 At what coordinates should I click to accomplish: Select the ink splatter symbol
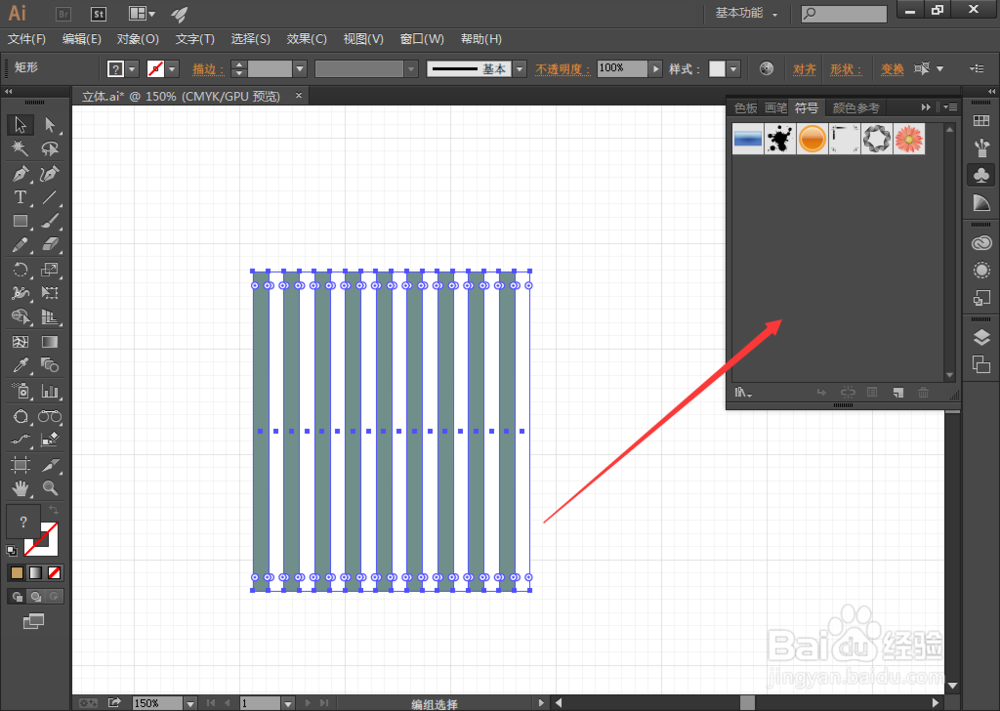tap(780, 139)
